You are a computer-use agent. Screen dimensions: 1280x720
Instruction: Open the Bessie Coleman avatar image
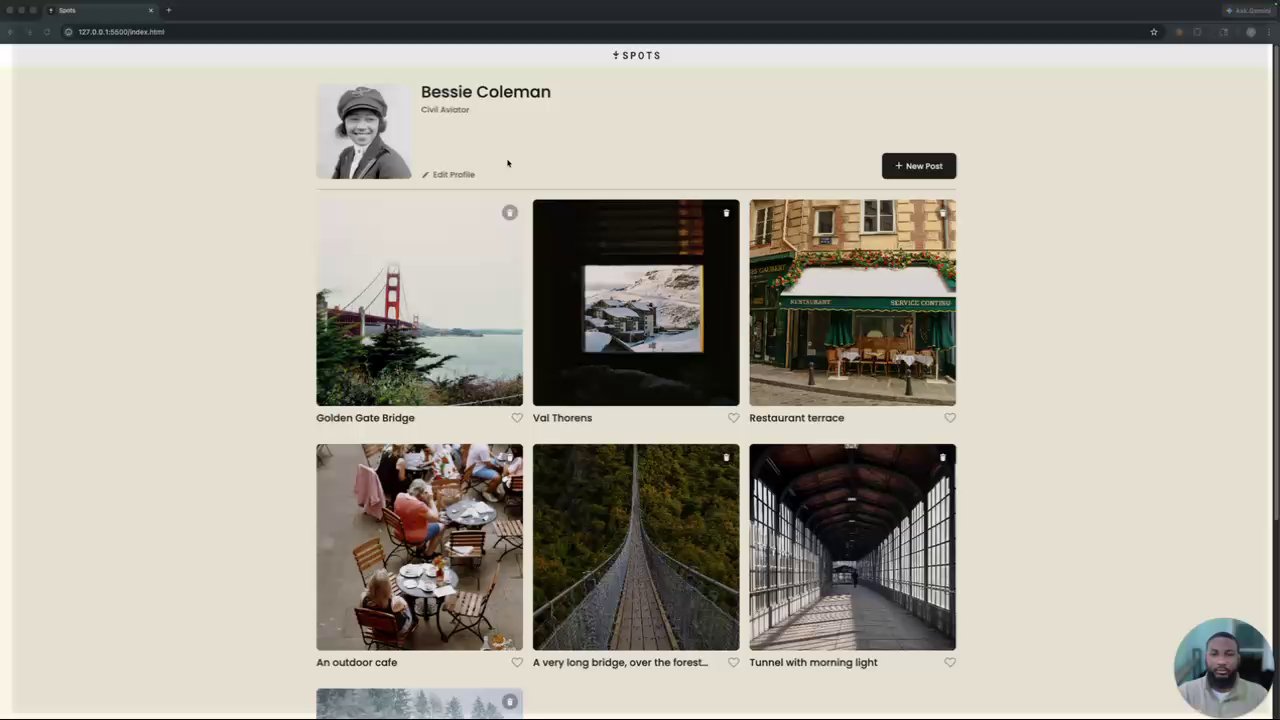(364, 131)
